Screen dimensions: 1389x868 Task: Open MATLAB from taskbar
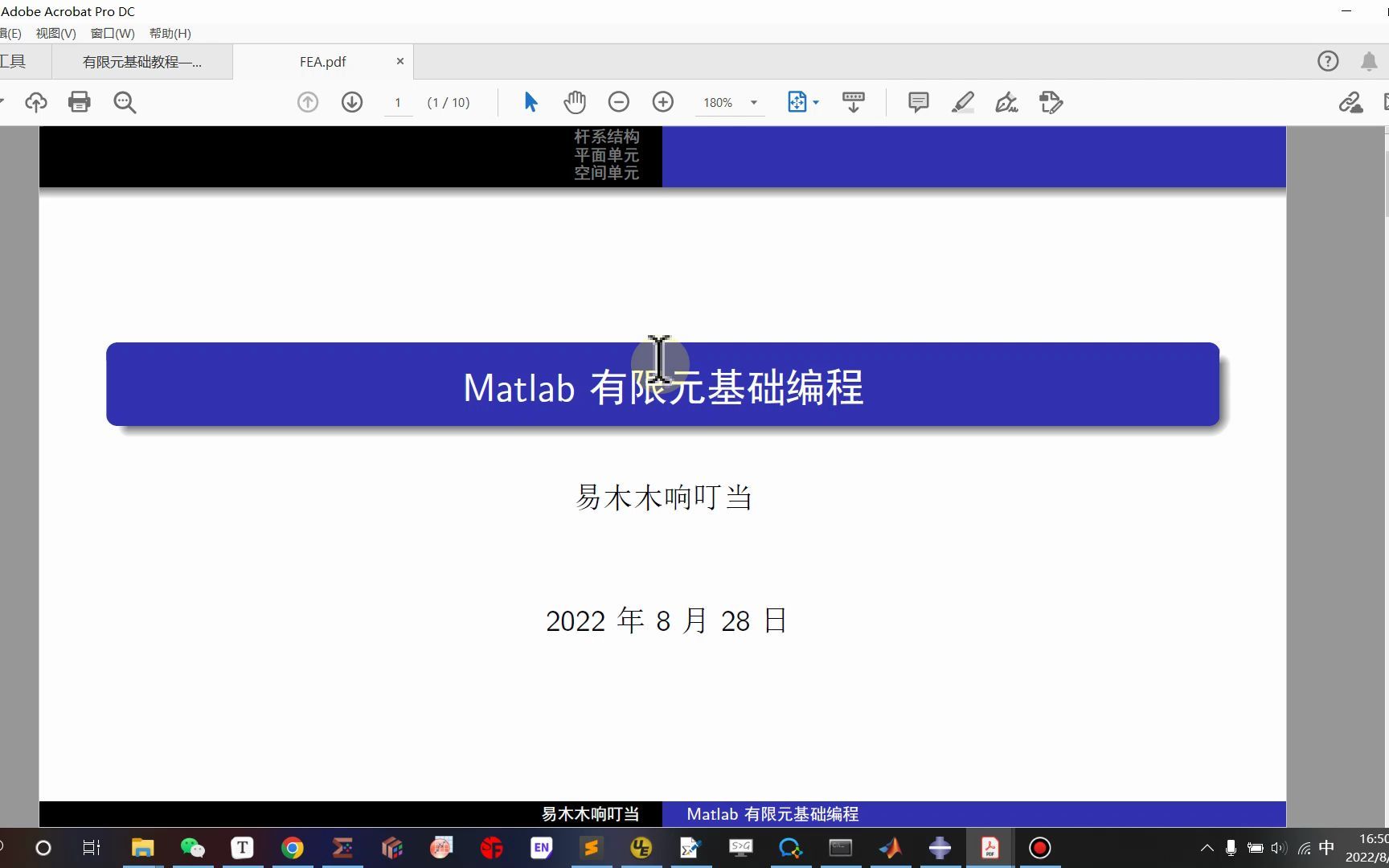[x=890, y=848]
